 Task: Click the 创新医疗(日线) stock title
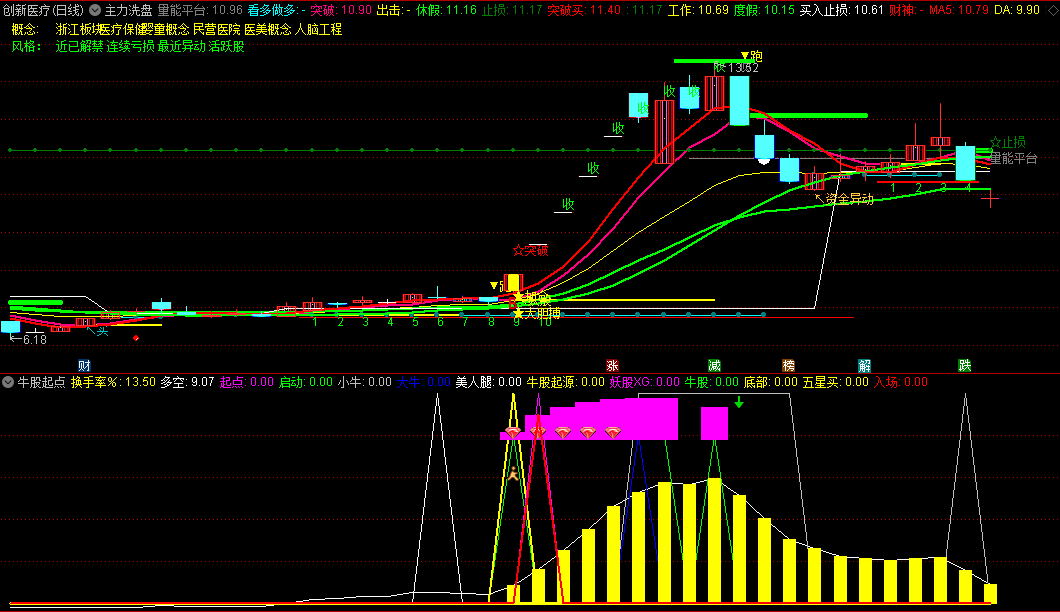(x=44, y=10)
